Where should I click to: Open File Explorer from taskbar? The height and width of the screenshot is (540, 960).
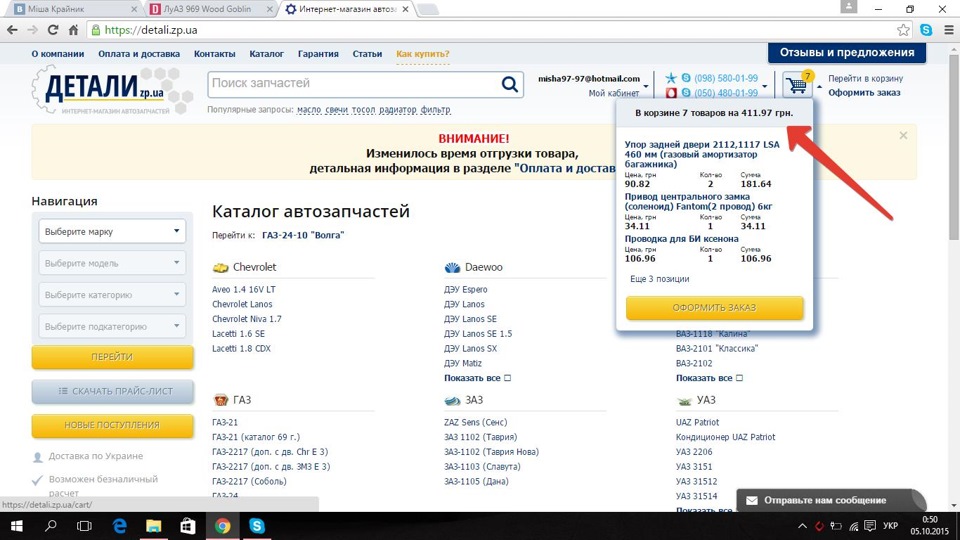154,526
